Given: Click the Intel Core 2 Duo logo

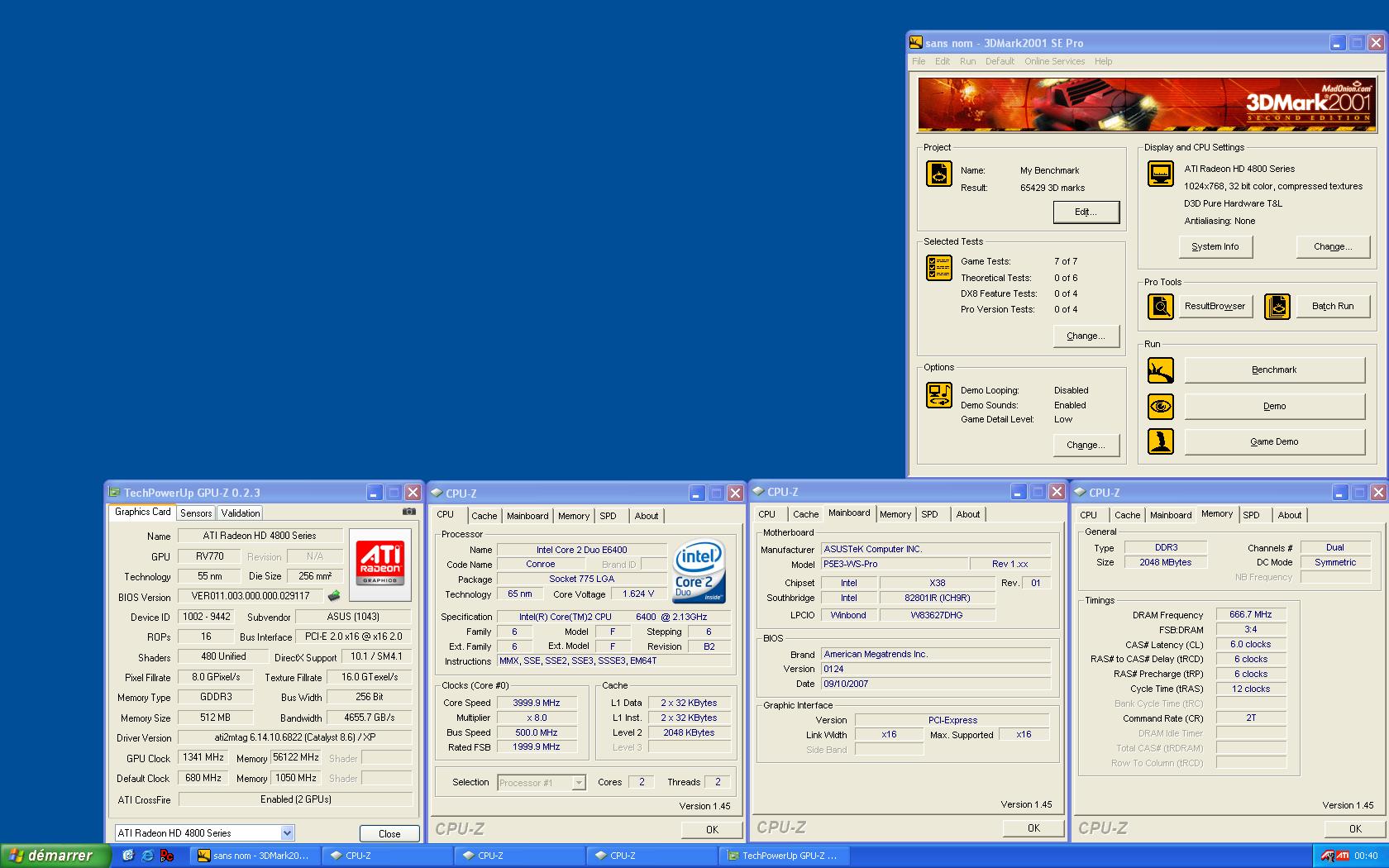Looking at the screenshot, I should pyautogui.click(x=699, y=570).
